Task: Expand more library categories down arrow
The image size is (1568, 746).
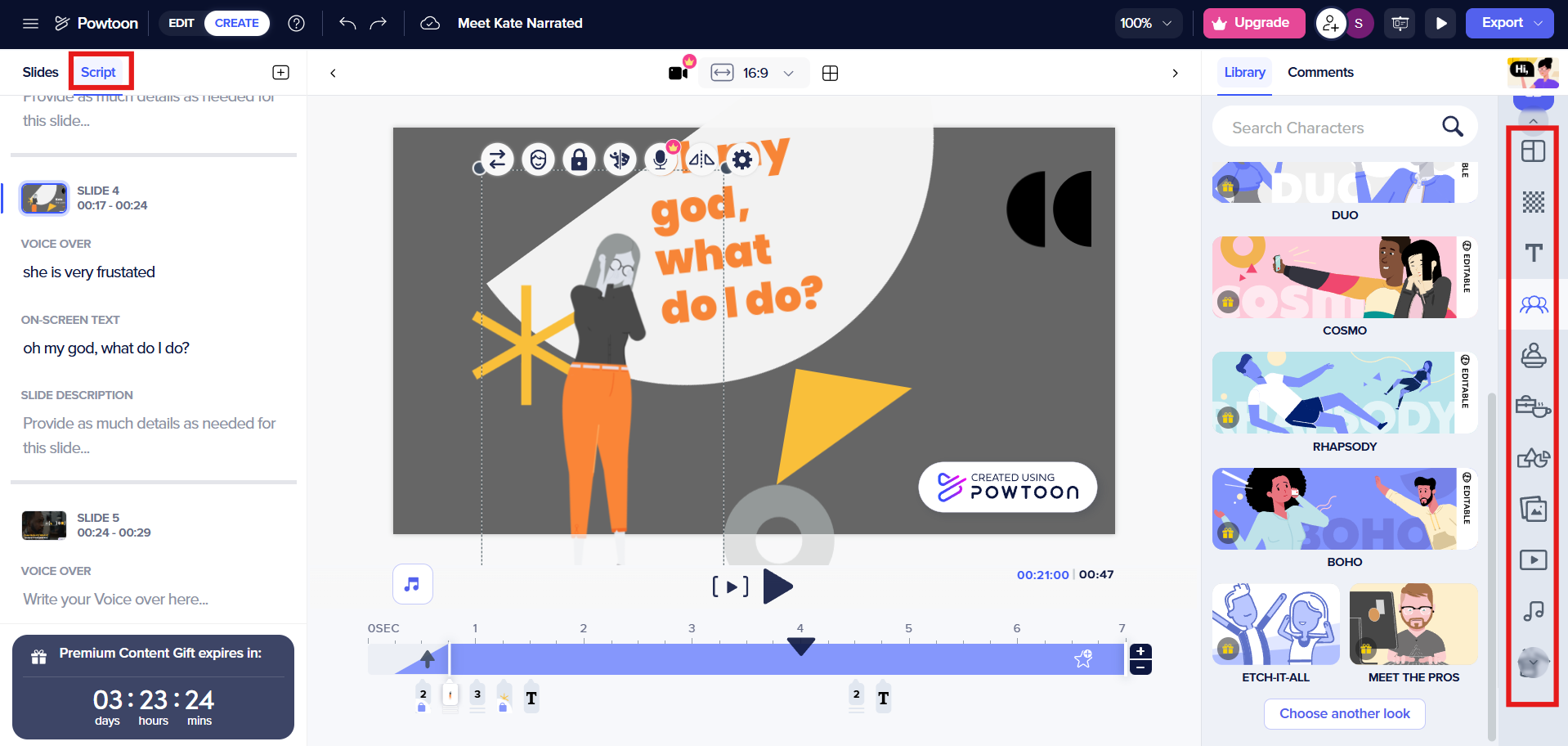Action: tap(1533, 663)
